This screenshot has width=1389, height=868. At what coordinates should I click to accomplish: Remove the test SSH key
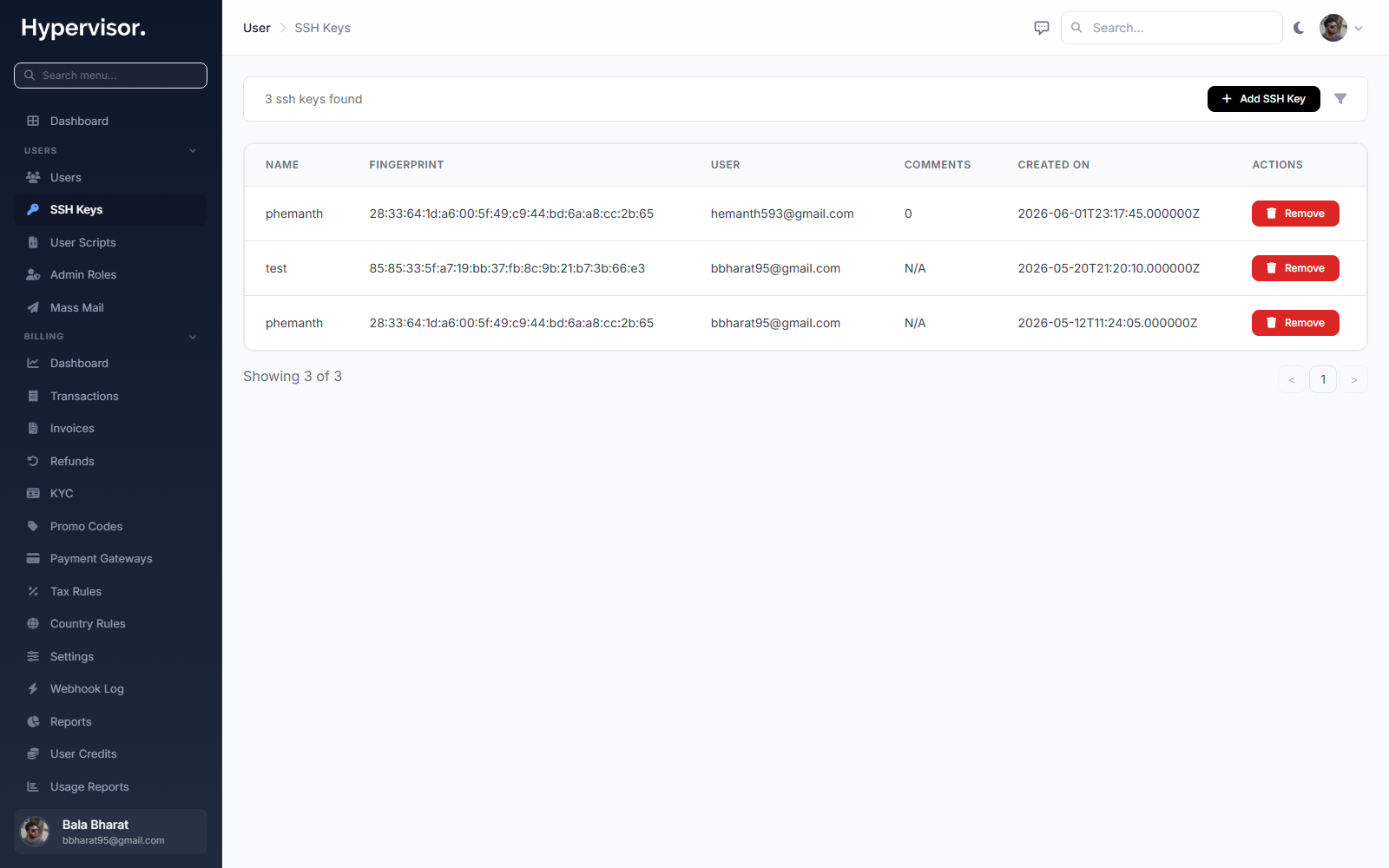(x=1295, y=268)
